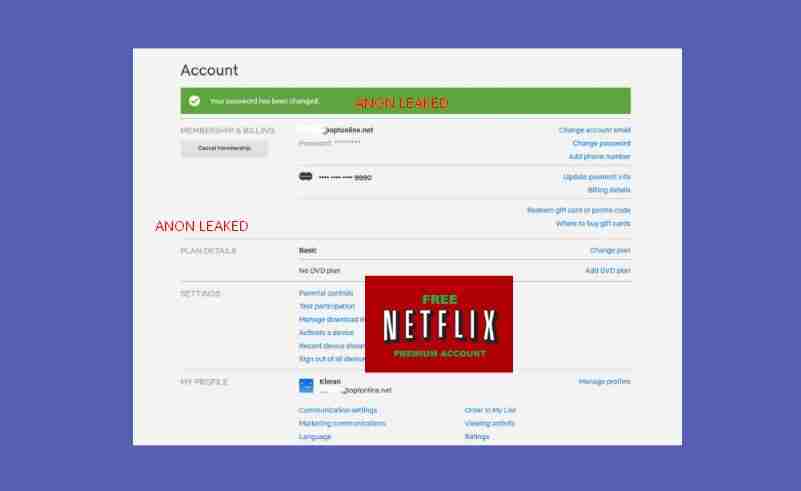Click the email shown under the profile name
The image size is (801, 491).
point(356,390)
